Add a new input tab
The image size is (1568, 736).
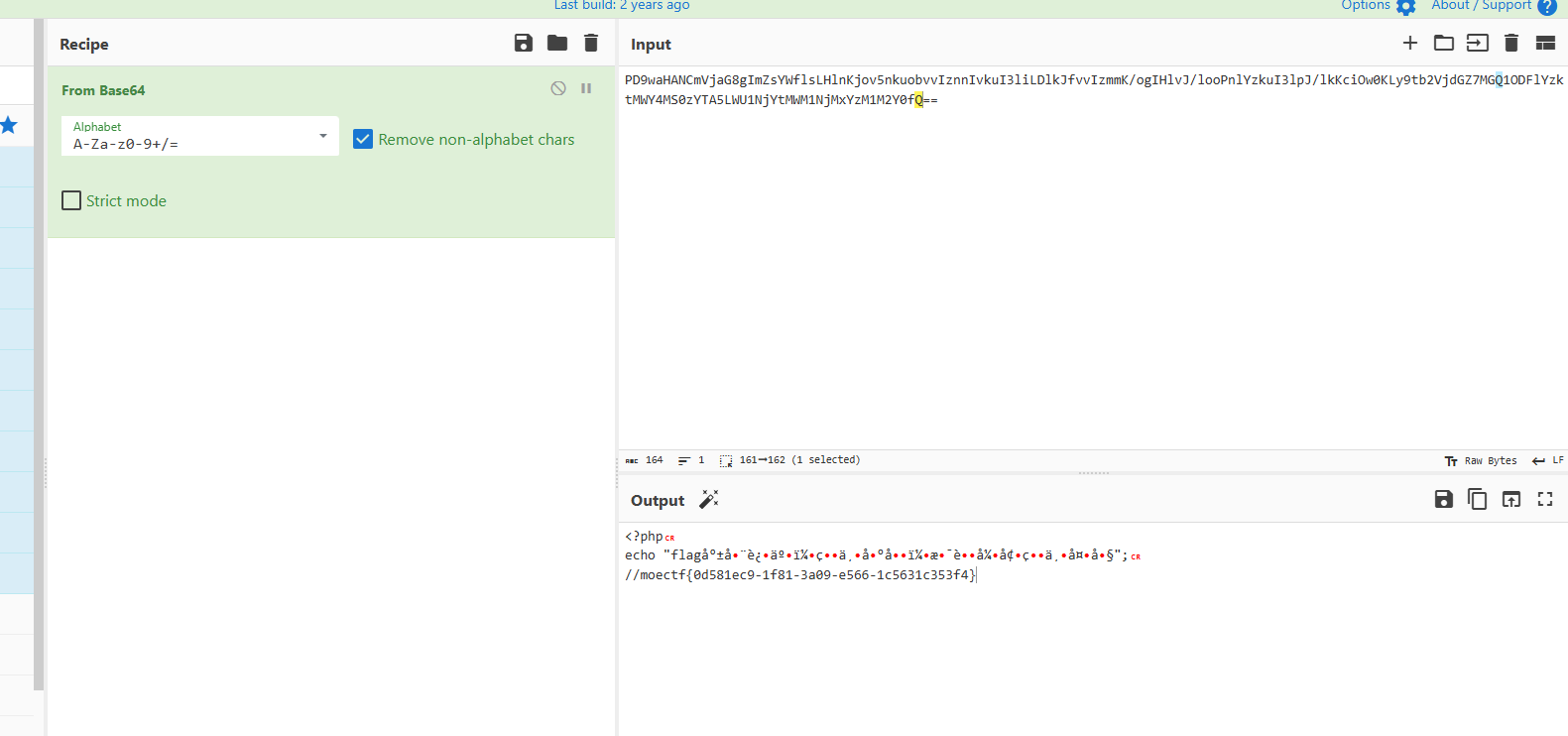[x=1410, y=43]
